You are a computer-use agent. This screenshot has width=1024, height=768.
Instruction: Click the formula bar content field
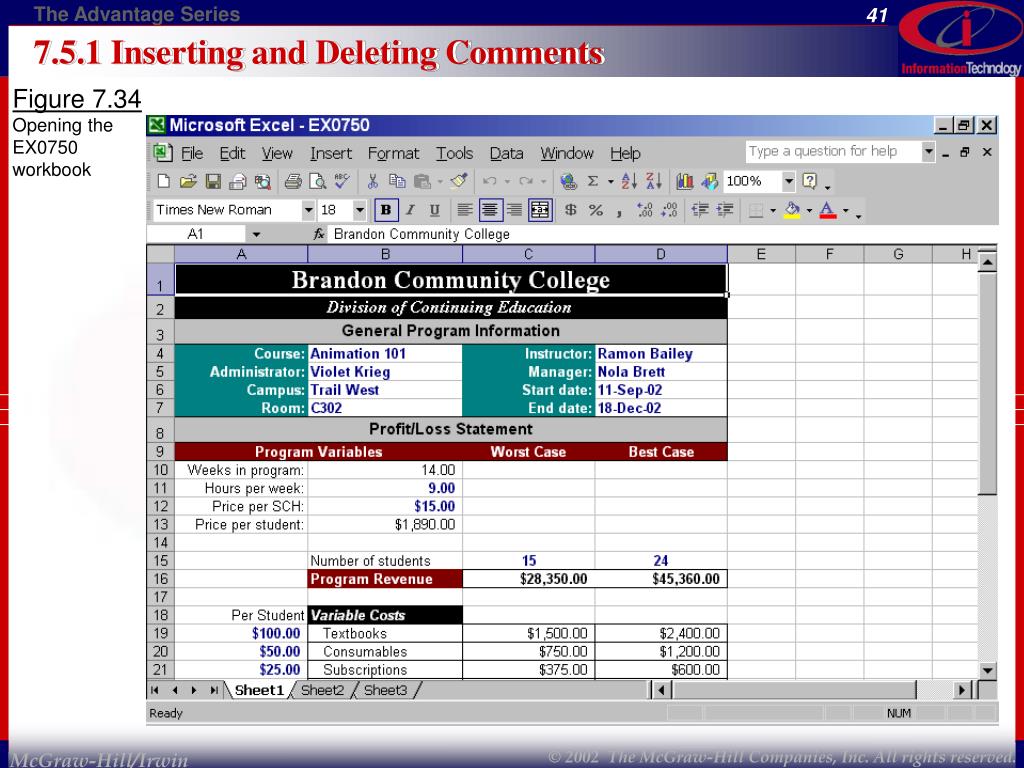coord(662,234)
